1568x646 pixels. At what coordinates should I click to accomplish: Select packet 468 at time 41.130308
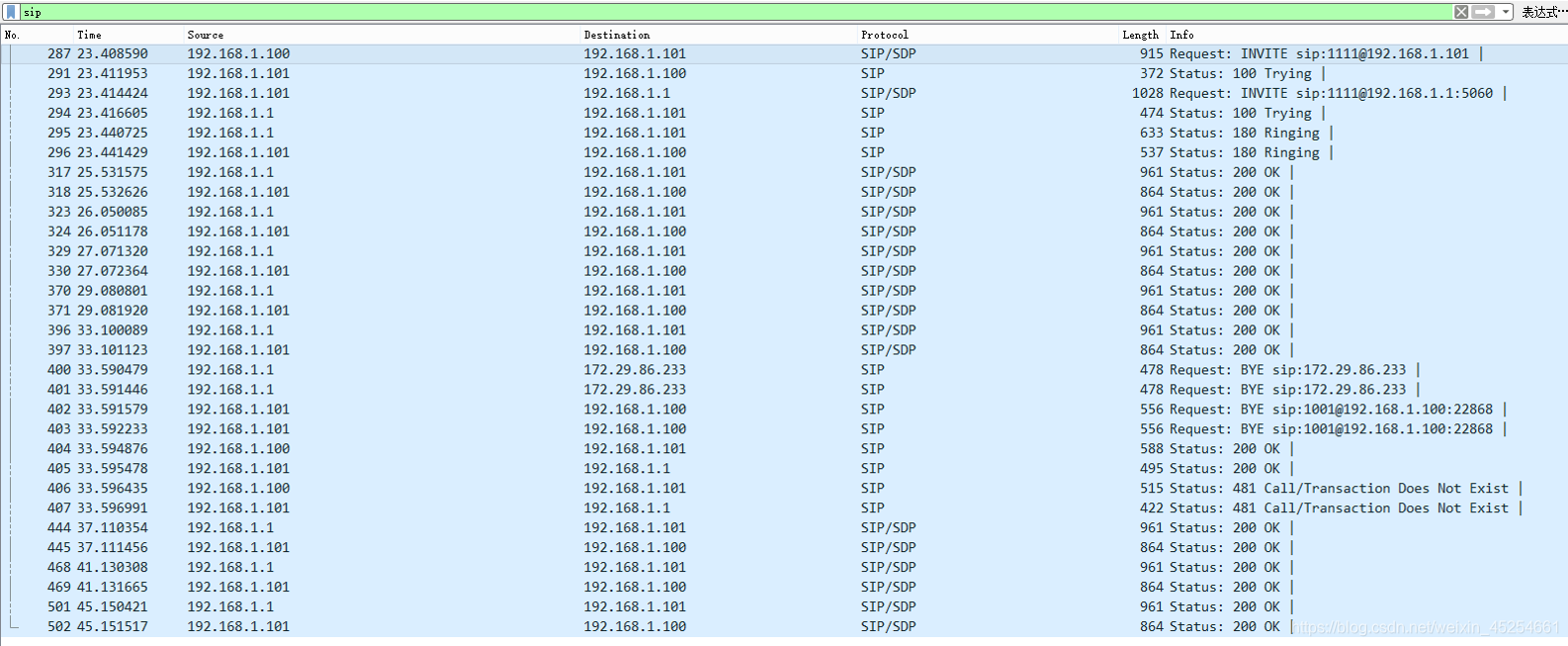[784, 568]
